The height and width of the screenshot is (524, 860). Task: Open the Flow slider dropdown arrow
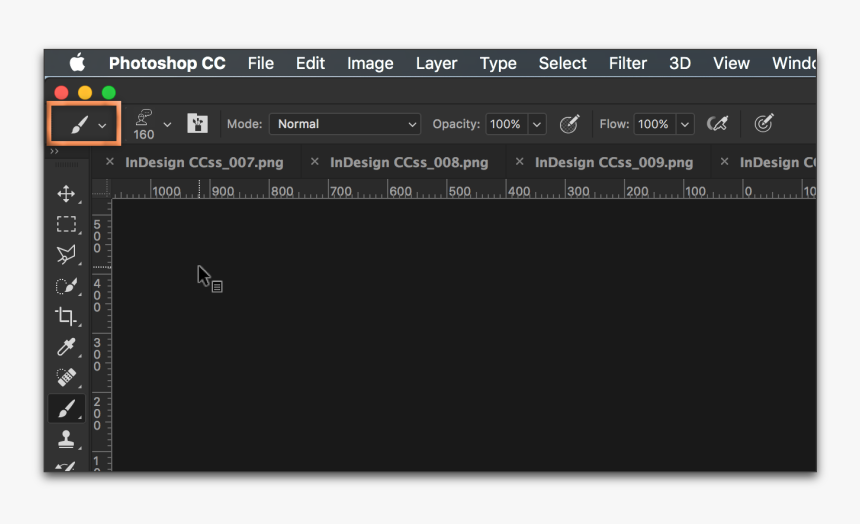pyautogui.click(x=685, y=124)
